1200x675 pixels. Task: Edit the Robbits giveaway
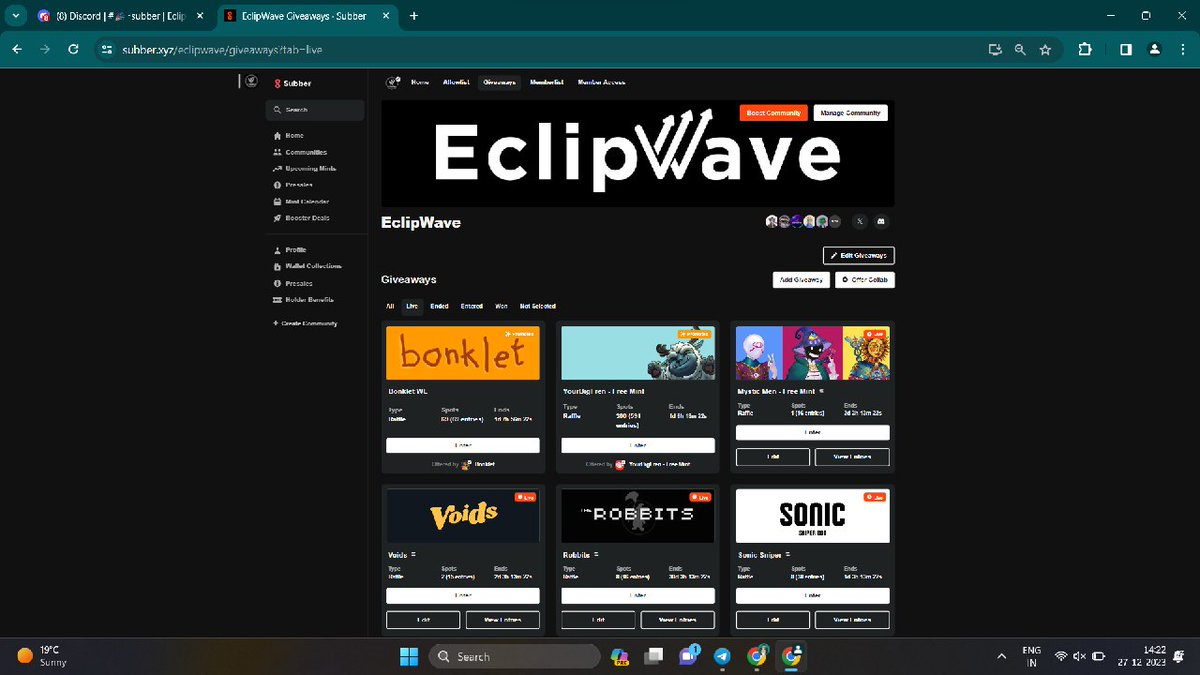click(598, 620)
